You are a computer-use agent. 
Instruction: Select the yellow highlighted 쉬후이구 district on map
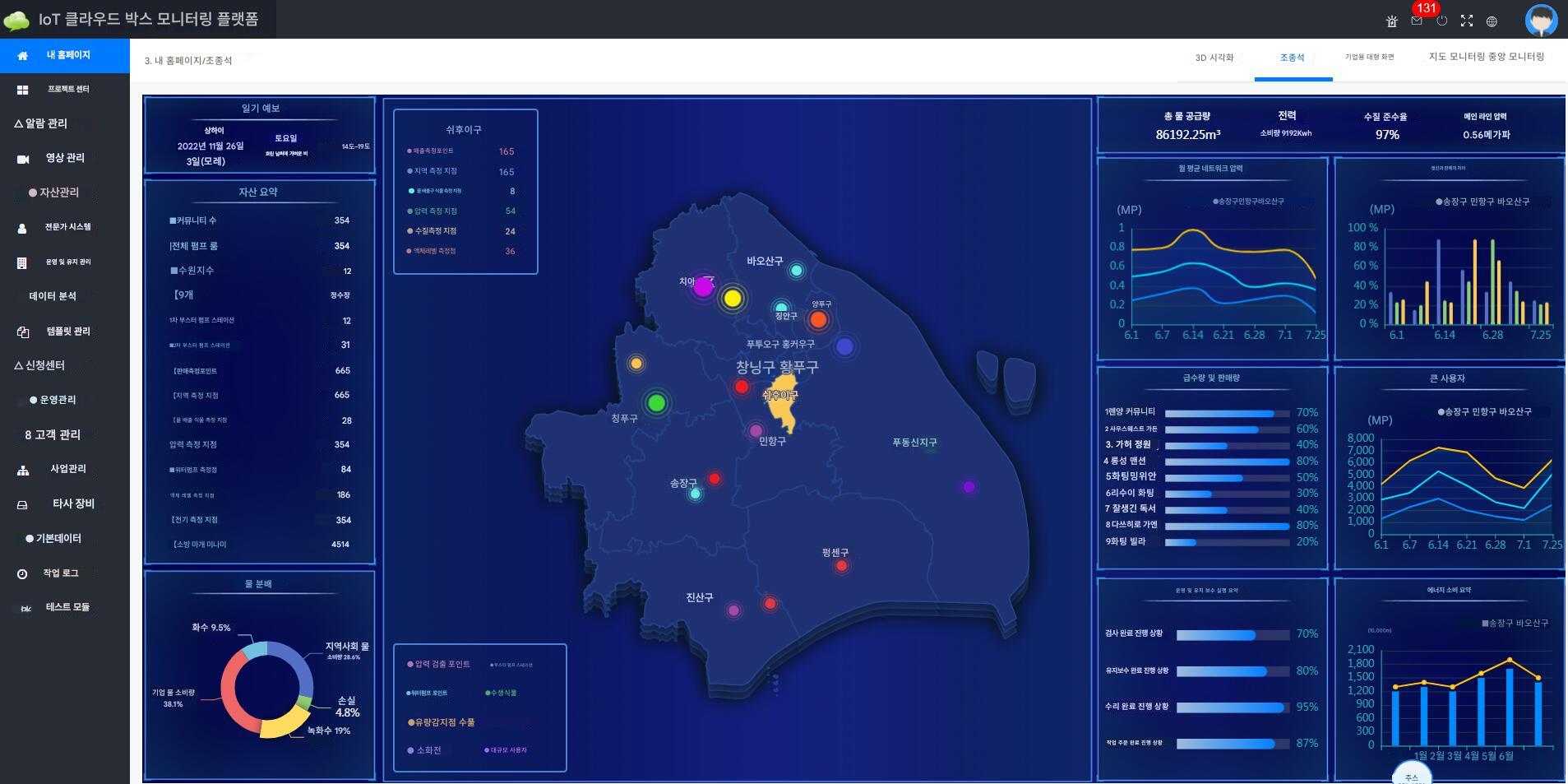(782, 403)
